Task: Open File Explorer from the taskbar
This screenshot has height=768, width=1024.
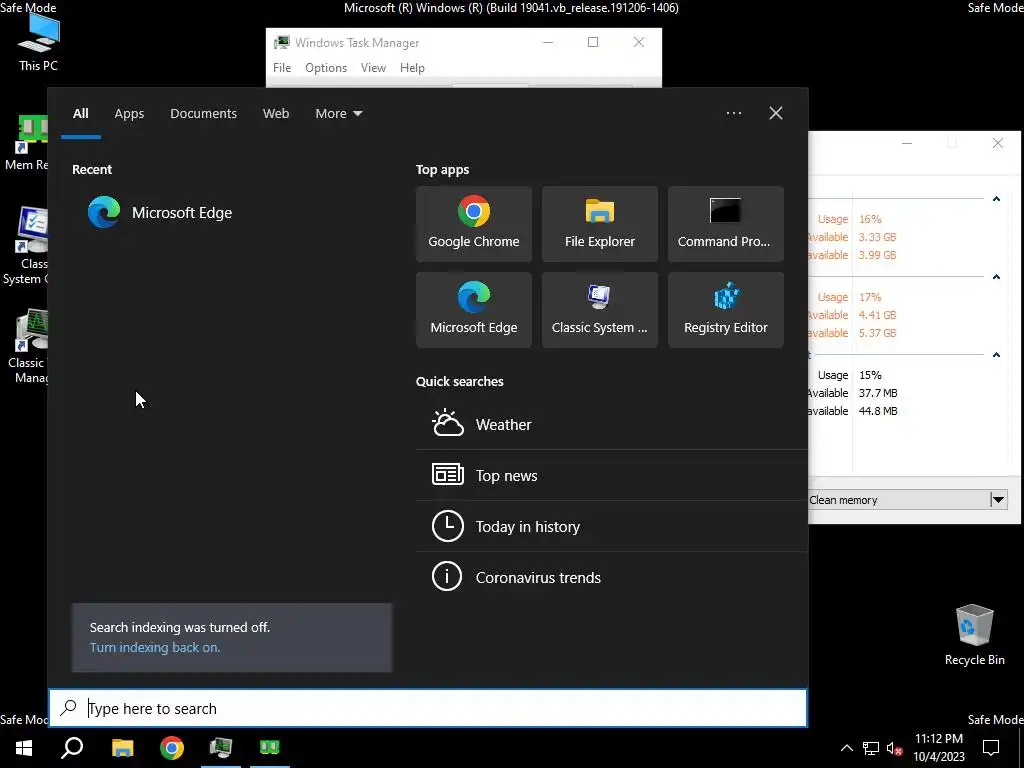Action: pyautogui.click(x=122, y=747)
